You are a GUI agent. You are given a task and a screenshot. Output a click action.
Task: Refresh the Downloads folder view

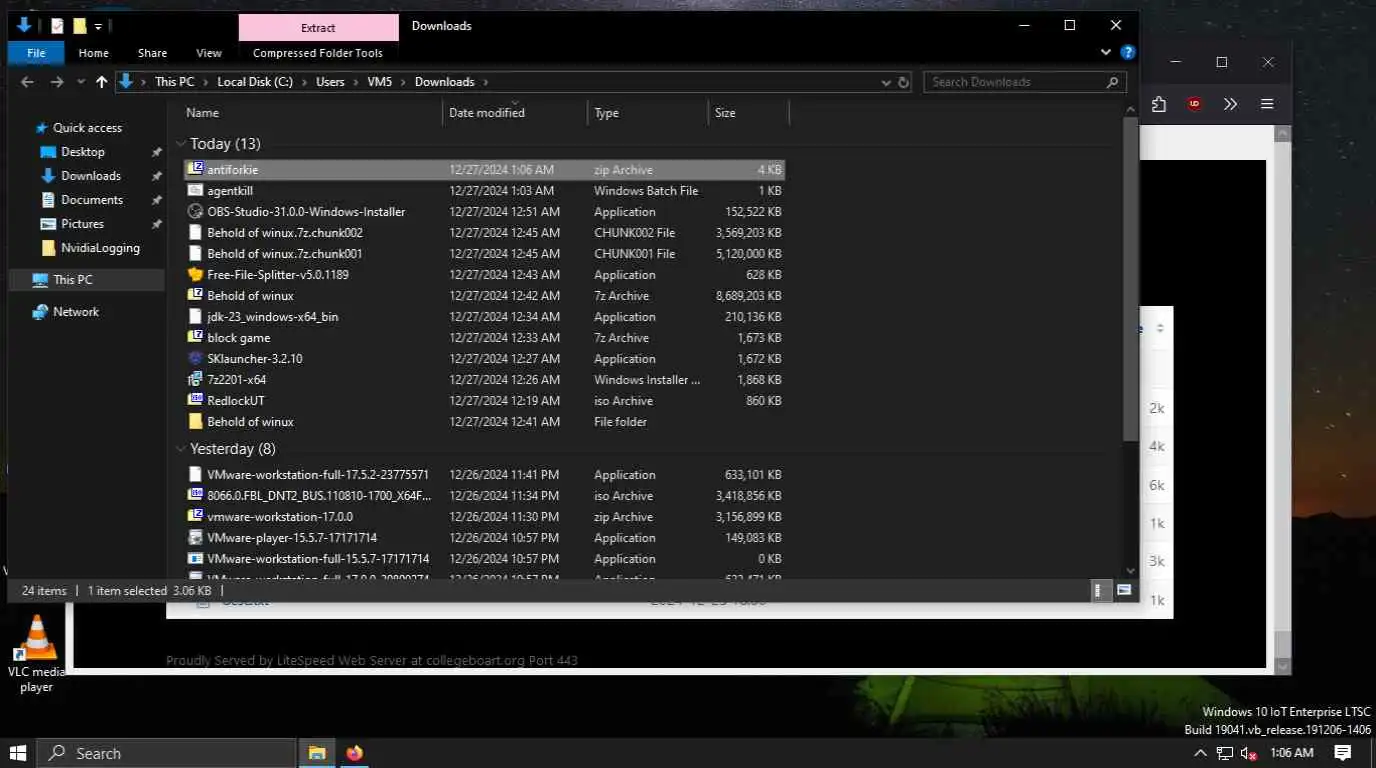pos(903,82)
